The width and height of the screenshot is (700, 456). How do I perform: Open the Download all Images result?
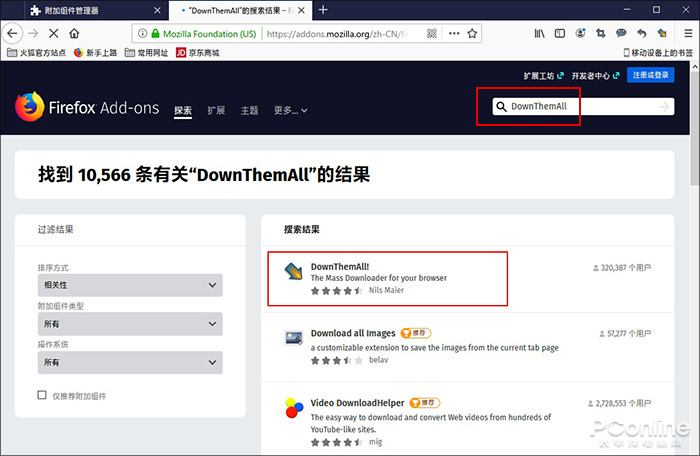pyautogui.click(x=353, y=333)
